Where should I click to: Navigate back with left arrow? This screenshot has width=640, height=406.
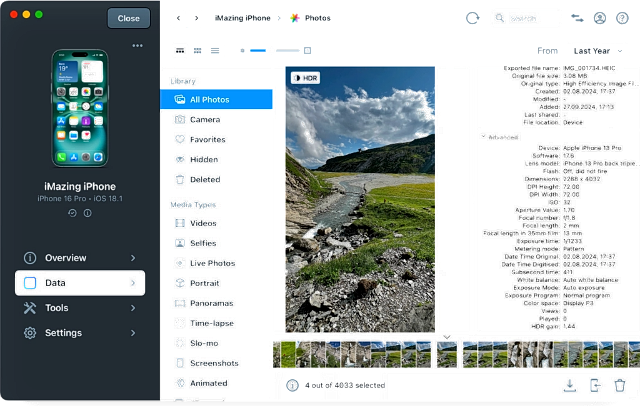pos(178,18)
